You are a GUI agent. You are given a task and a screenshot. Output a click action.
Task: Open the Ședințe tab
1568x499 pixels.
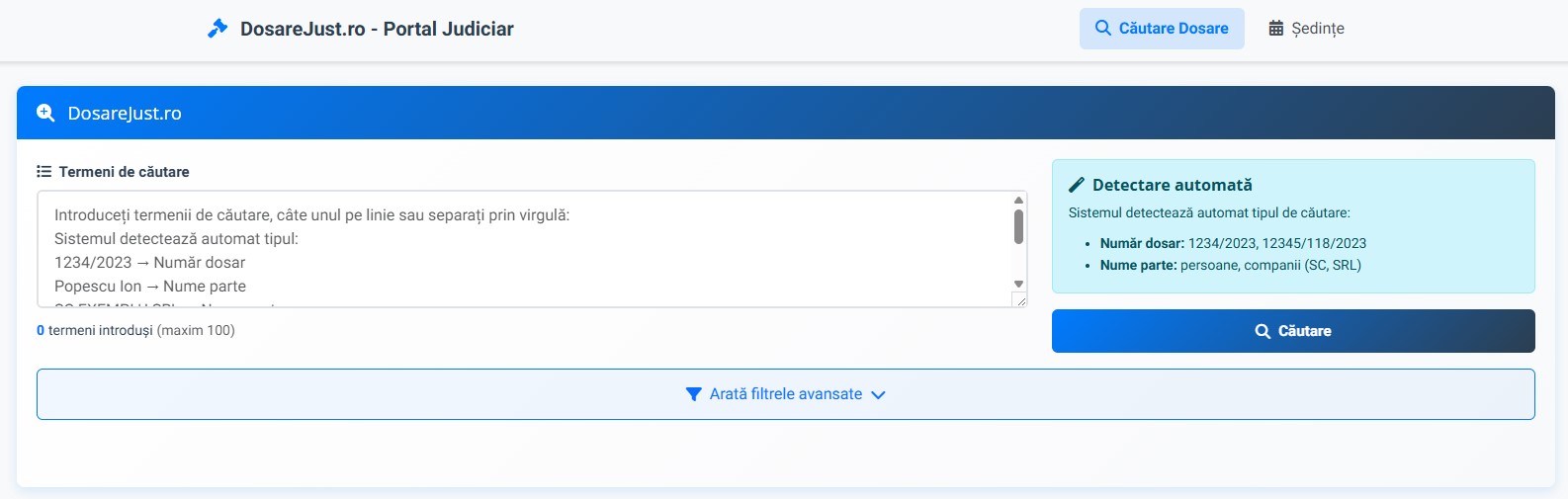(1306, 29)
